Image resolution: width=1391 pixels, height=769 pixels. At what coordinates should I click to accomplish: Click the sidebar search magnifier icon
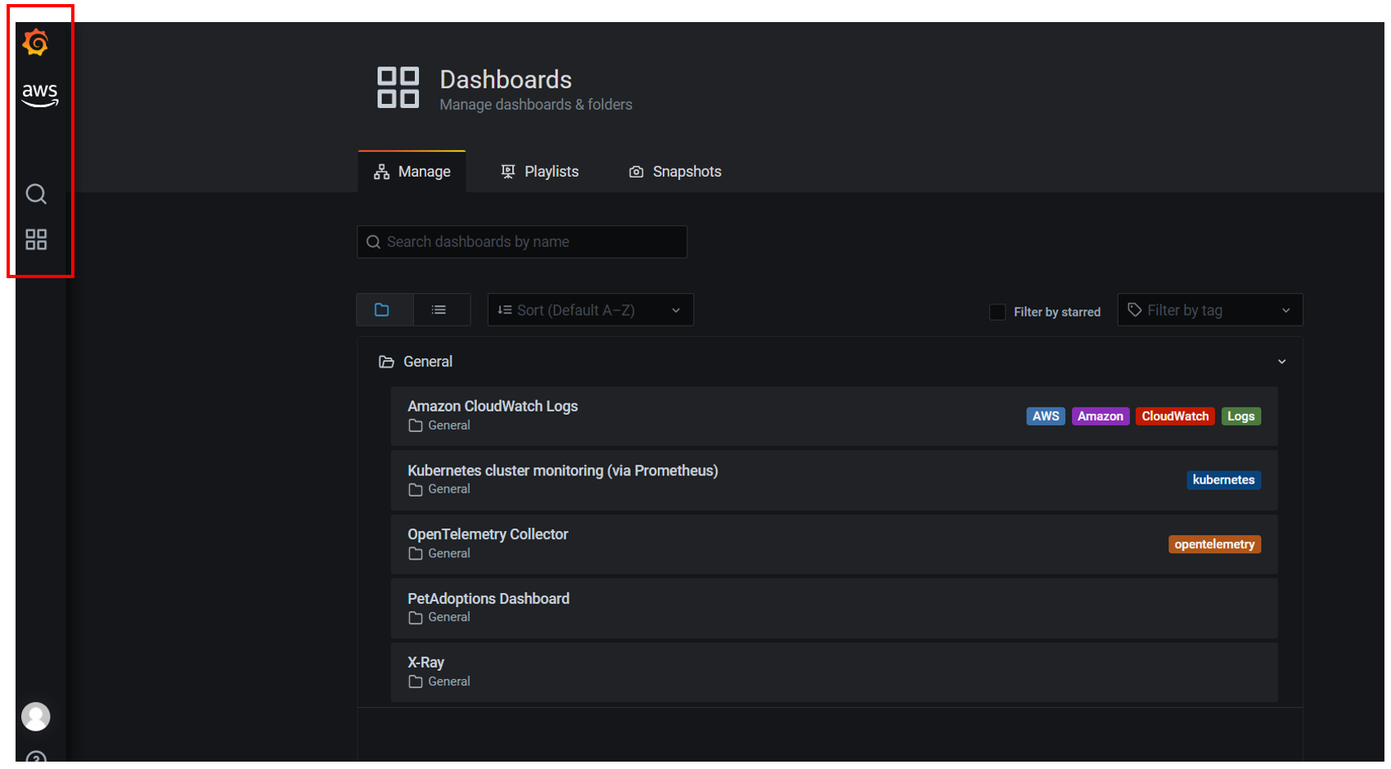point(36,194)
